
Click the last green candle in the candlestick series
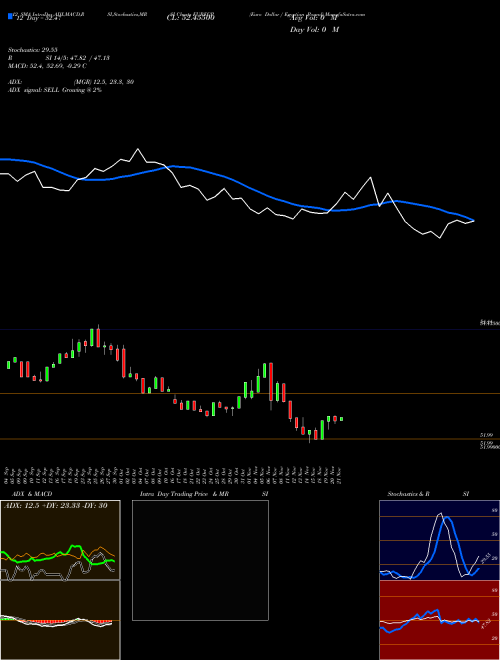341,419
